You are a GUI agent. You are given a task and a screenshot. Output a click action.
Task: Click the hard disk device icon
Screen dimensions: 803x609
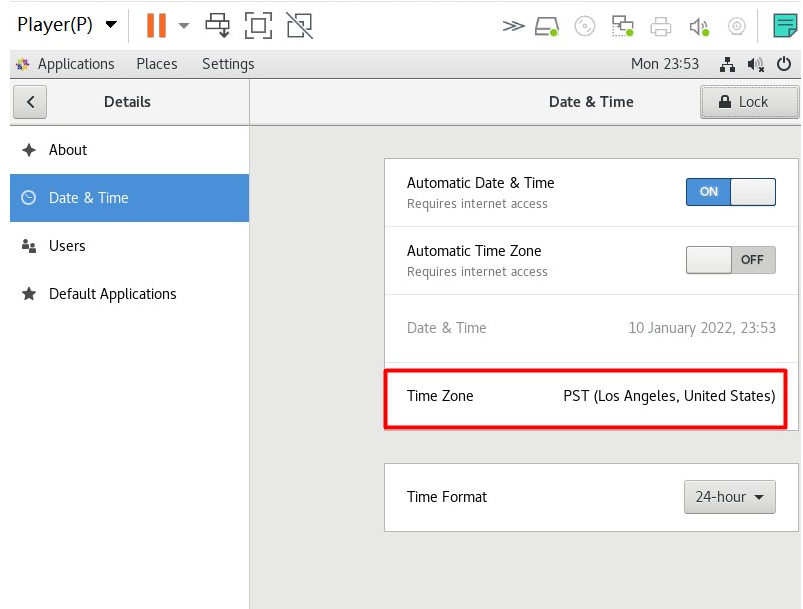[x=547, y=26]
